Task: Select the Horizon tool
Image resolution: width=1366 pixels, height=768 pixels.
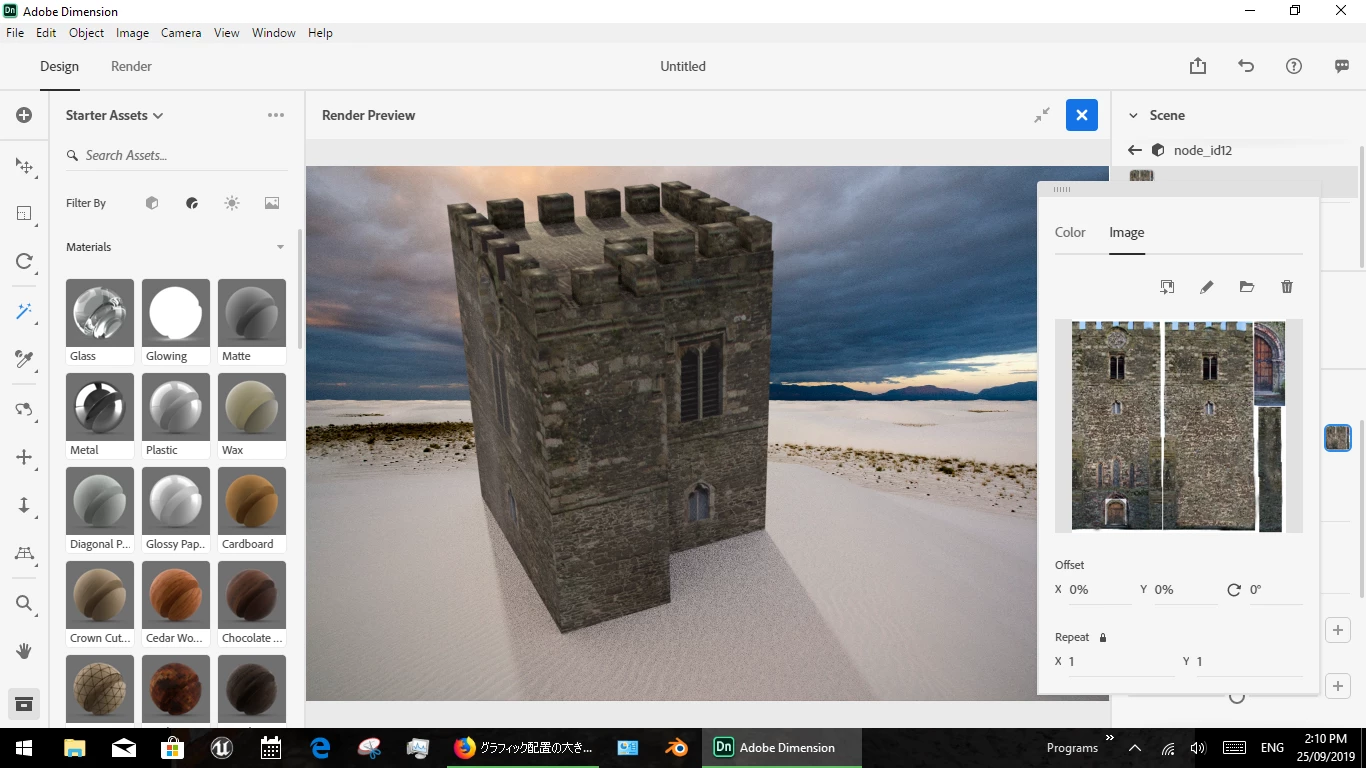Action: [x=24, y=553]
